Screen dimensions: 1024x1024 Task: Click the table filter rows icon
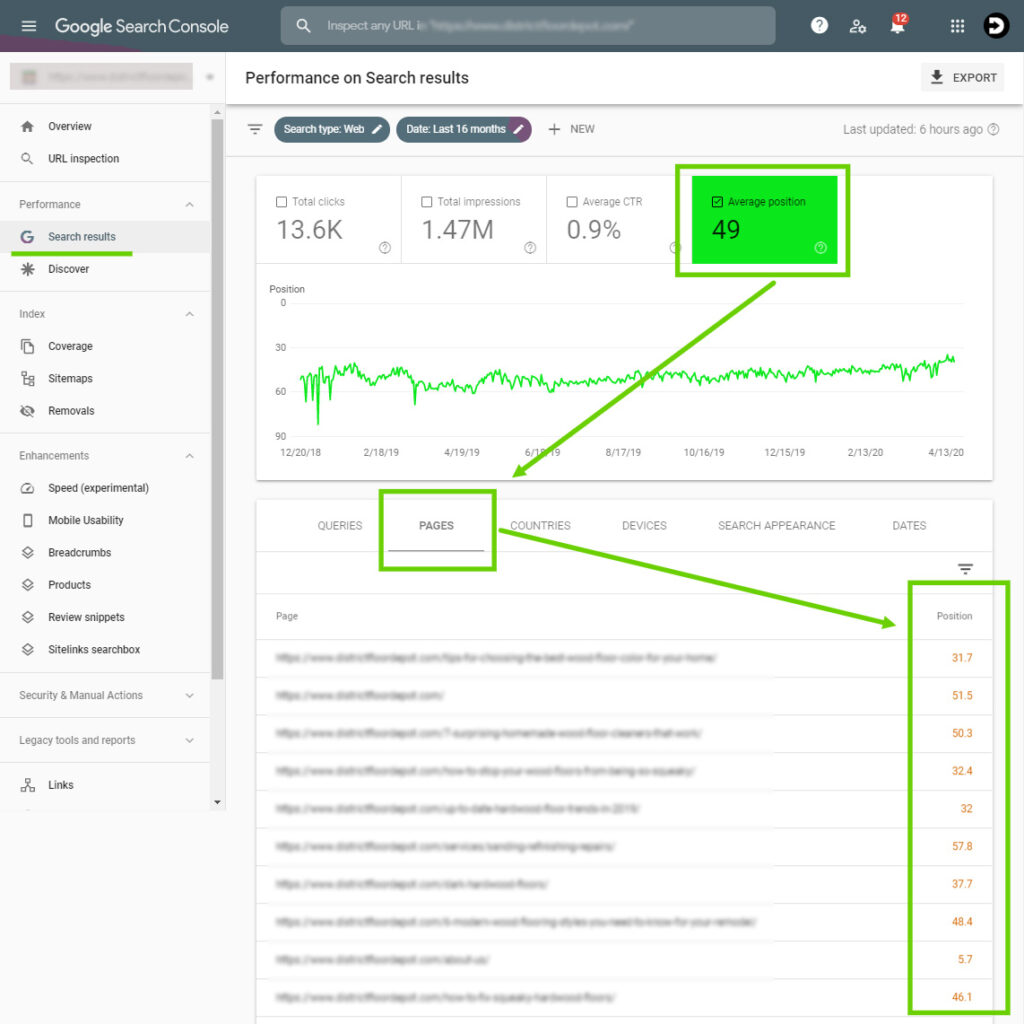965,569
